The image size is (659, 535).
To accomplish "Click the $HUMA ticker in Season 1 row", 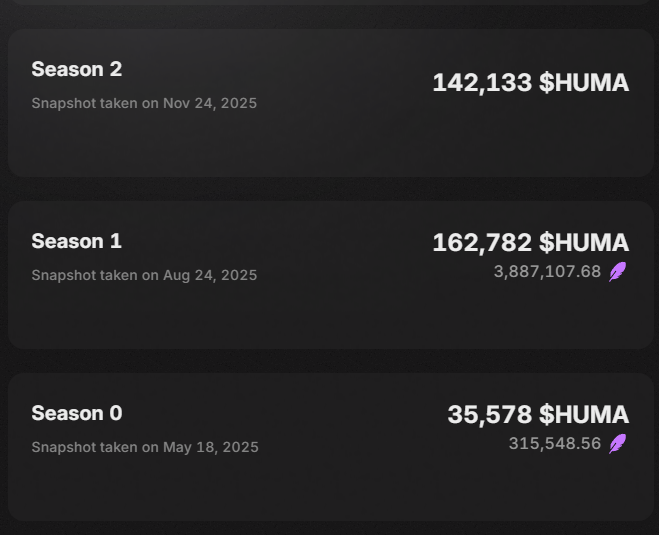I will coord(584,242).
